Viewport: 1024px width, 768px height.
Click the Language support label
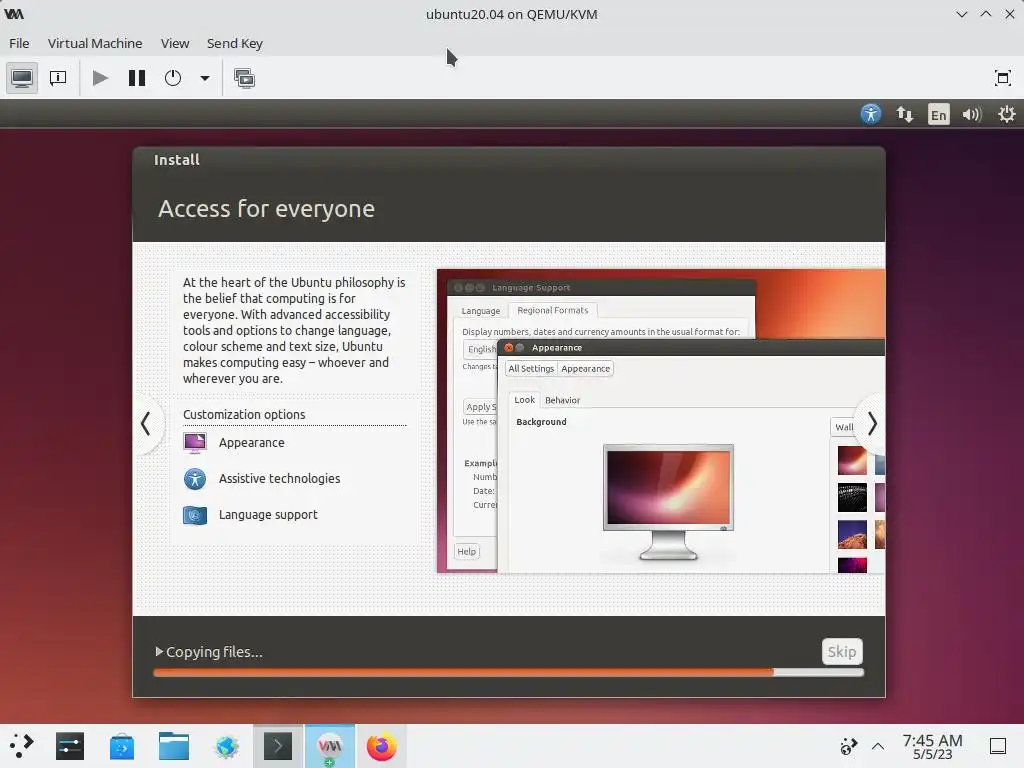[268, 515]
